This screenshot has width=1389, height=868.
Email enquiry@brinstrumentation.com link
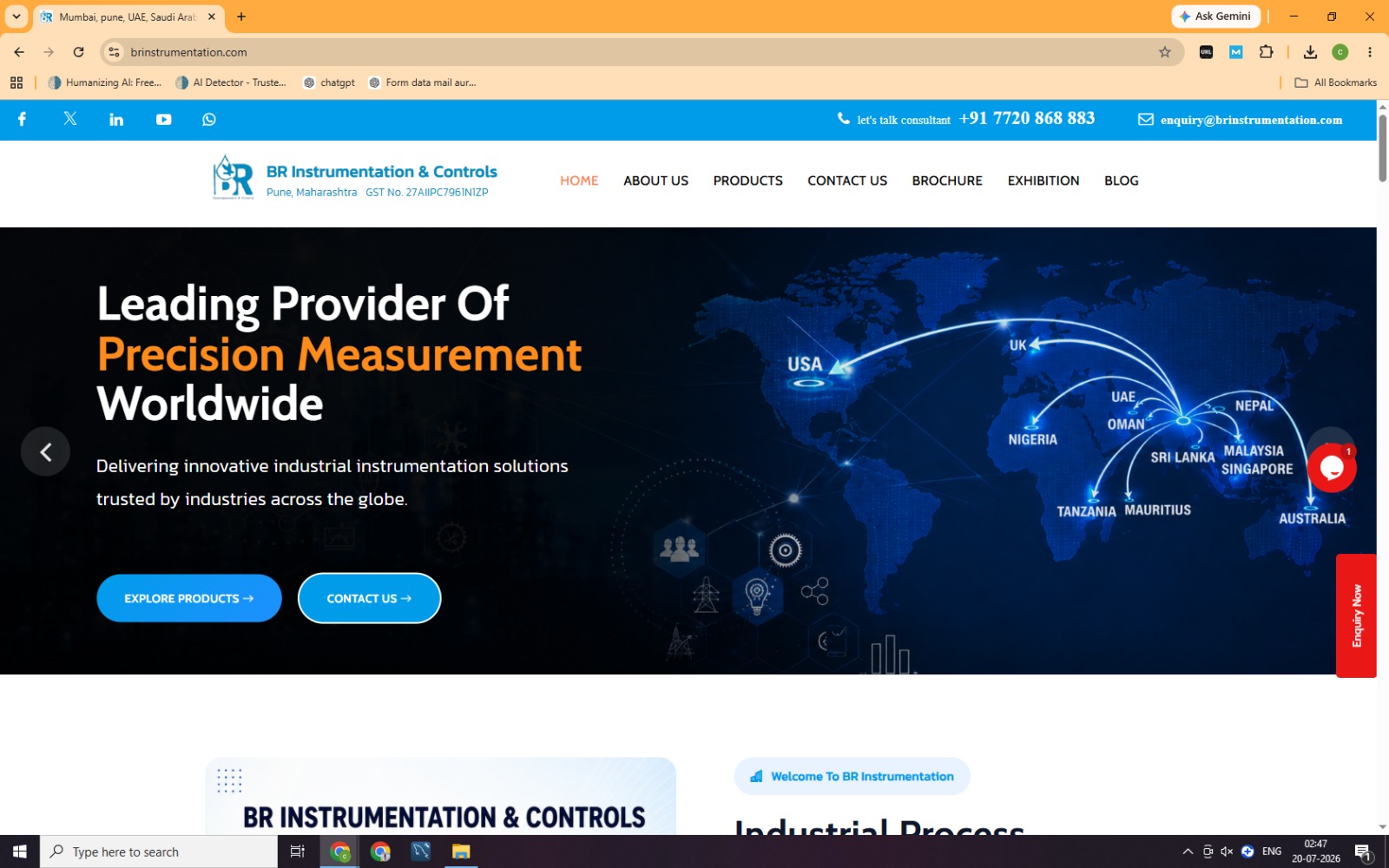click(x=1251, y=120)
